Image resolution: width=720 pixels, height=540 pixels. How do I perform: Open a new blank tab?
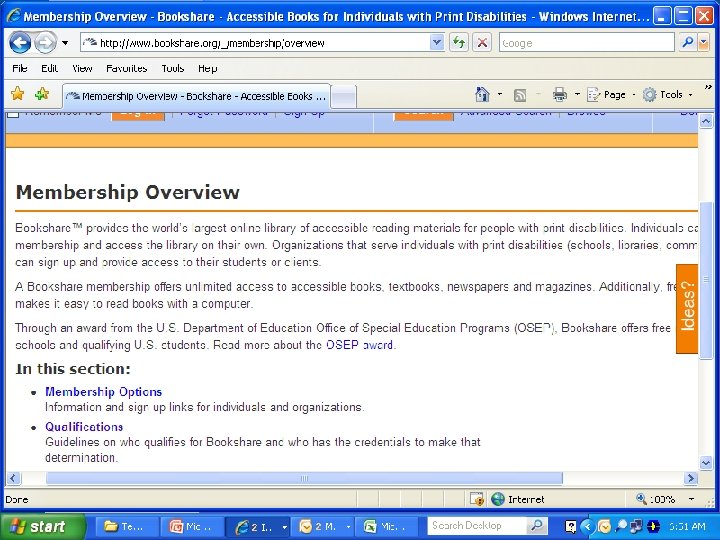pyautogui.click(x=343, y=96)
